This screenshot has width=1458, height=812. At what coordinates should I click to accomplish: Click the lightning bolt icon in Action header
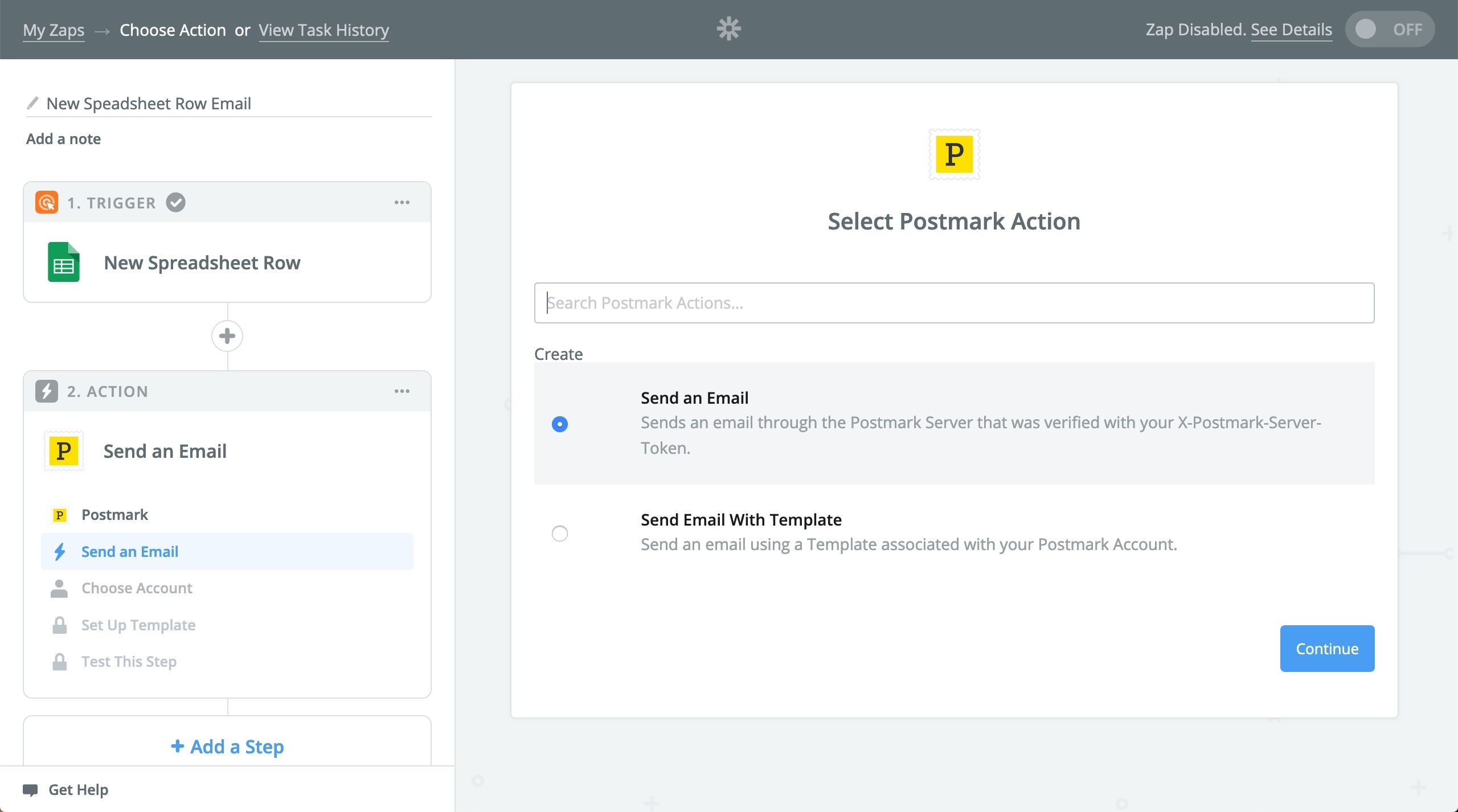47,391
